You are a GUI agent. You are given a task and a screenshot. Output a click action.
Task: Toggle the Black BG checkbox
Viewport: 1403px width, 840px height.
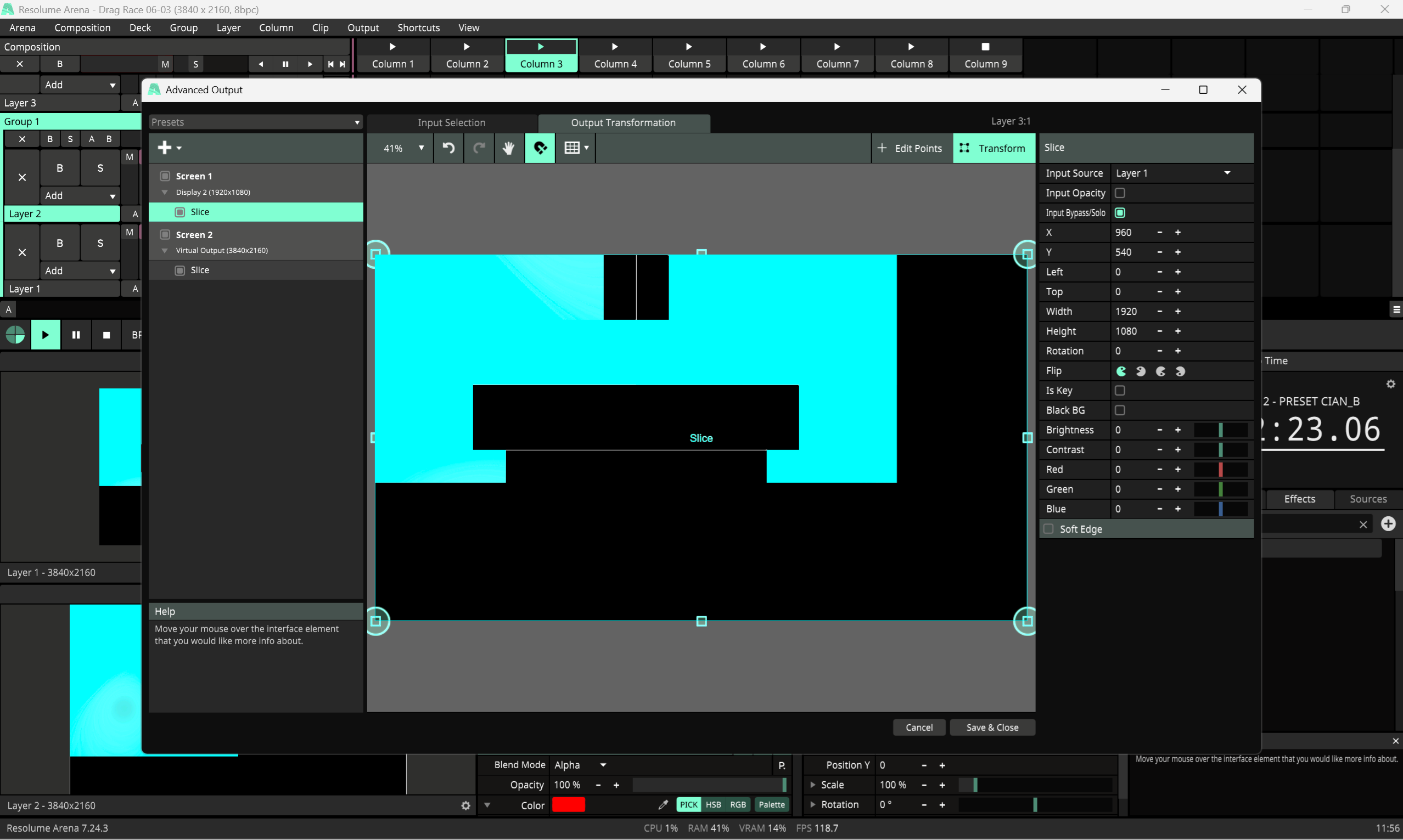click(x=1120, y=410)
